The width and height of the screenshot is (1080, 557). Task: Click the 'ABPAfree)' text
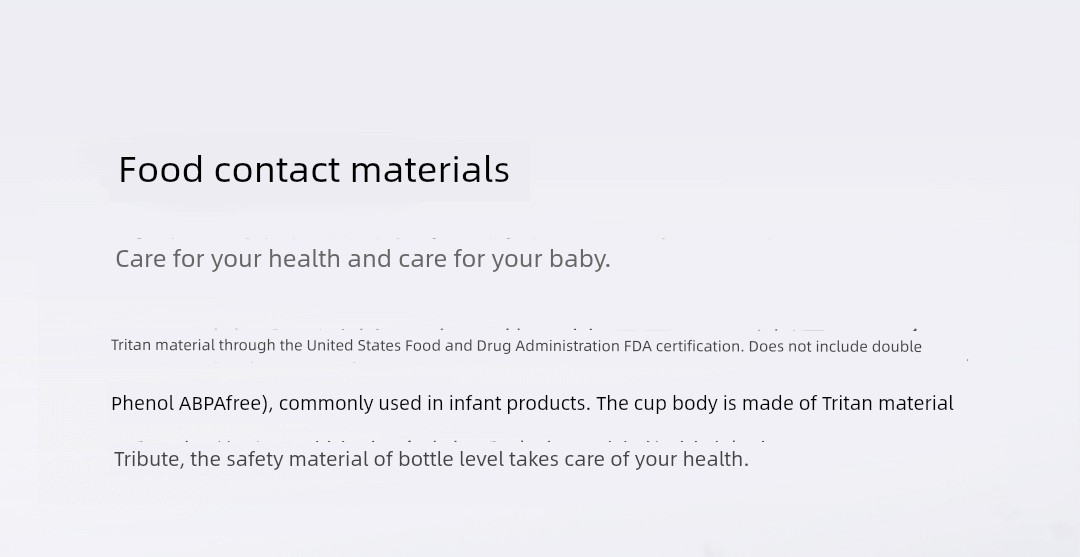(x=226, y=403)
